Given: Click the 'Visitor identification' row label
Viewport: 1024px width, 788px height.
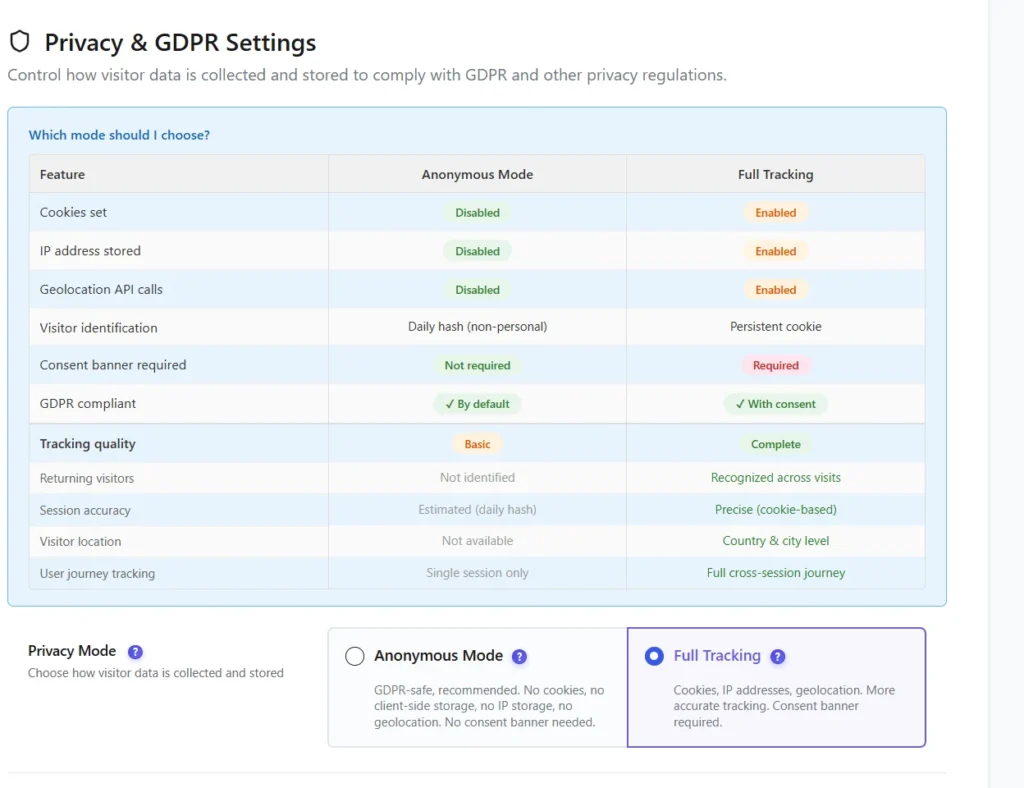Looking at the screenshot, I should click(x=99, y=328).
